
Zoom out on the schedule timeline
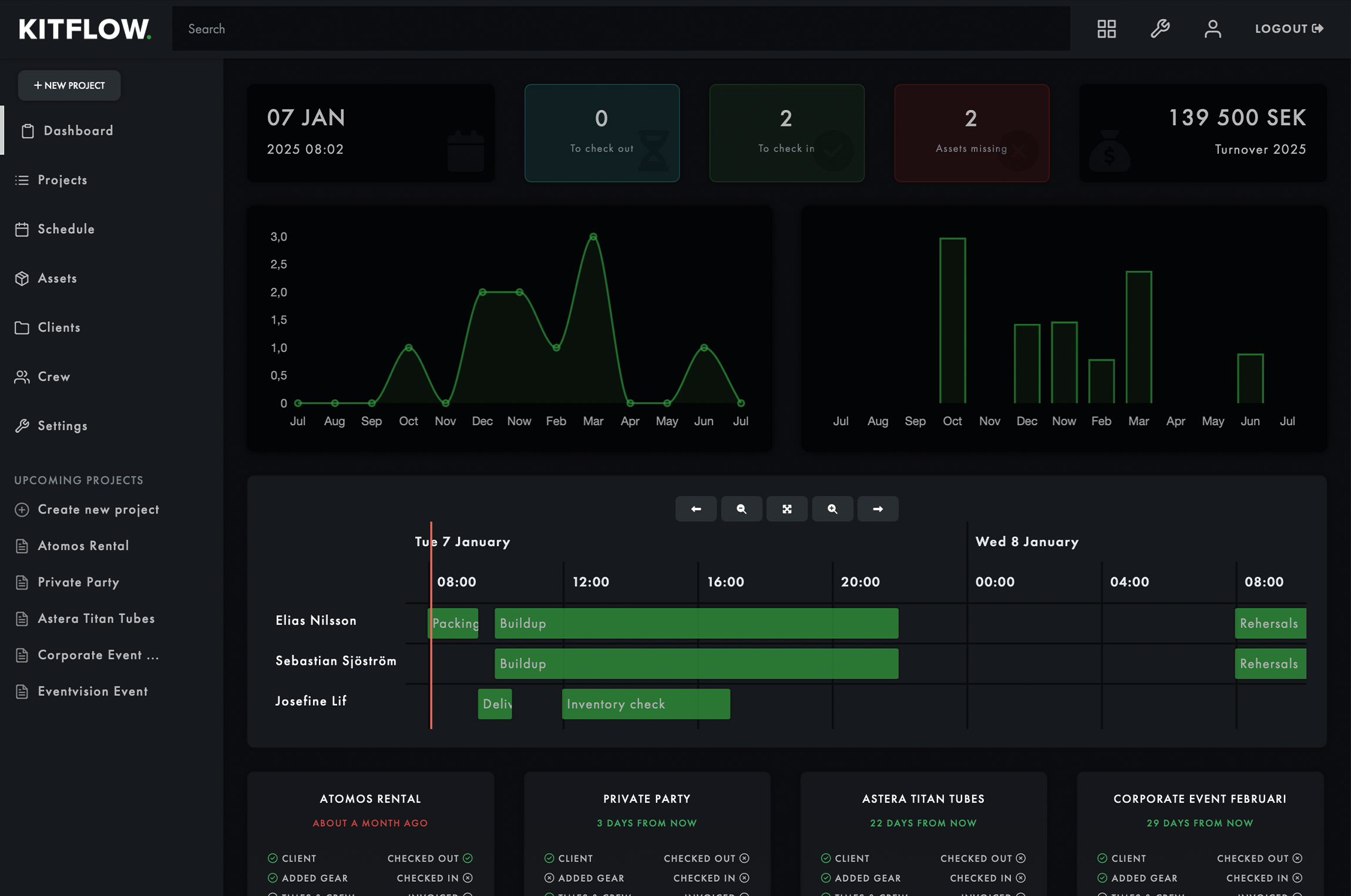741,508
